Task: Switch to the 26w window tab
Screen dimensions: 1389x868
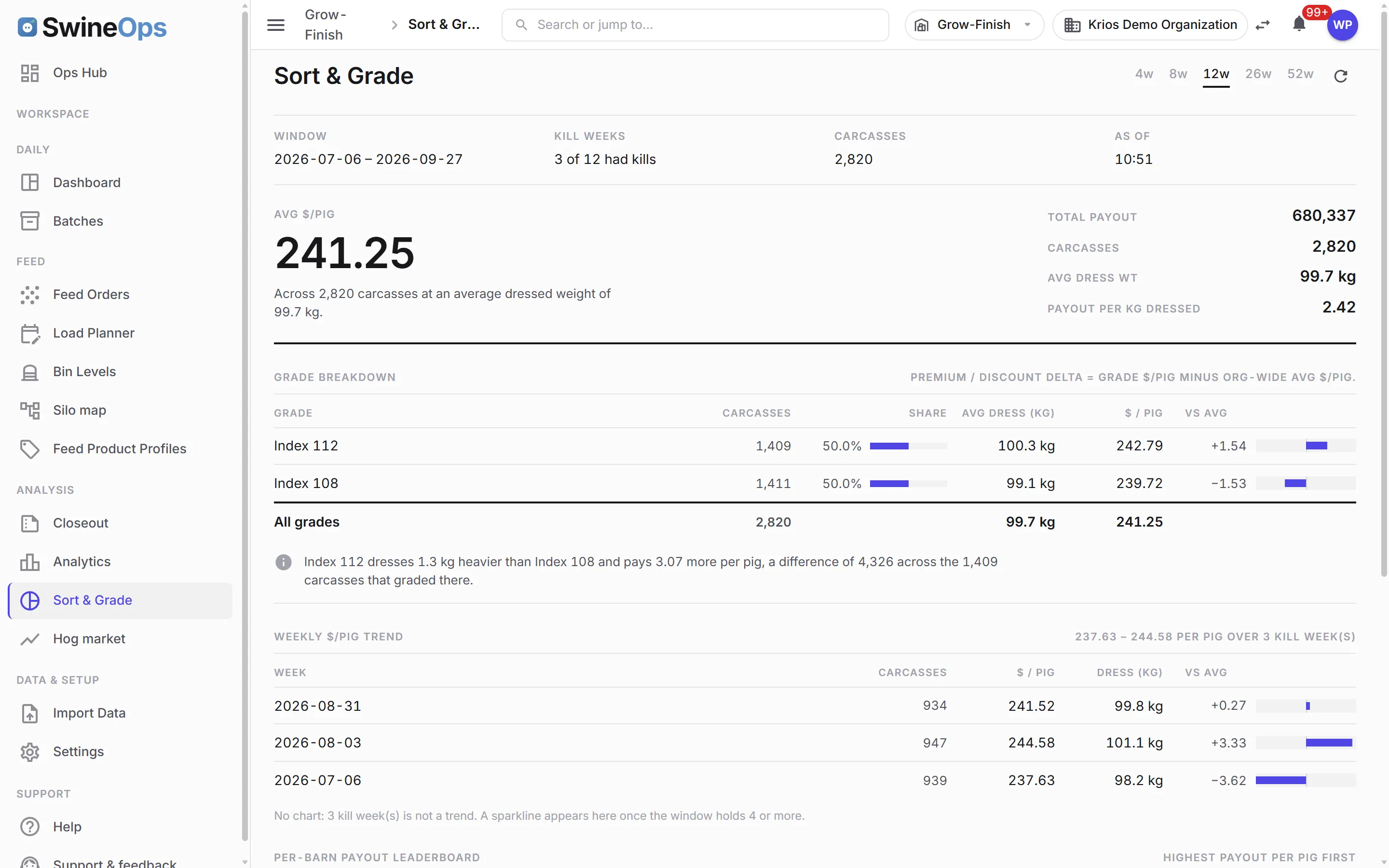Action: (x=1257, y=74)
